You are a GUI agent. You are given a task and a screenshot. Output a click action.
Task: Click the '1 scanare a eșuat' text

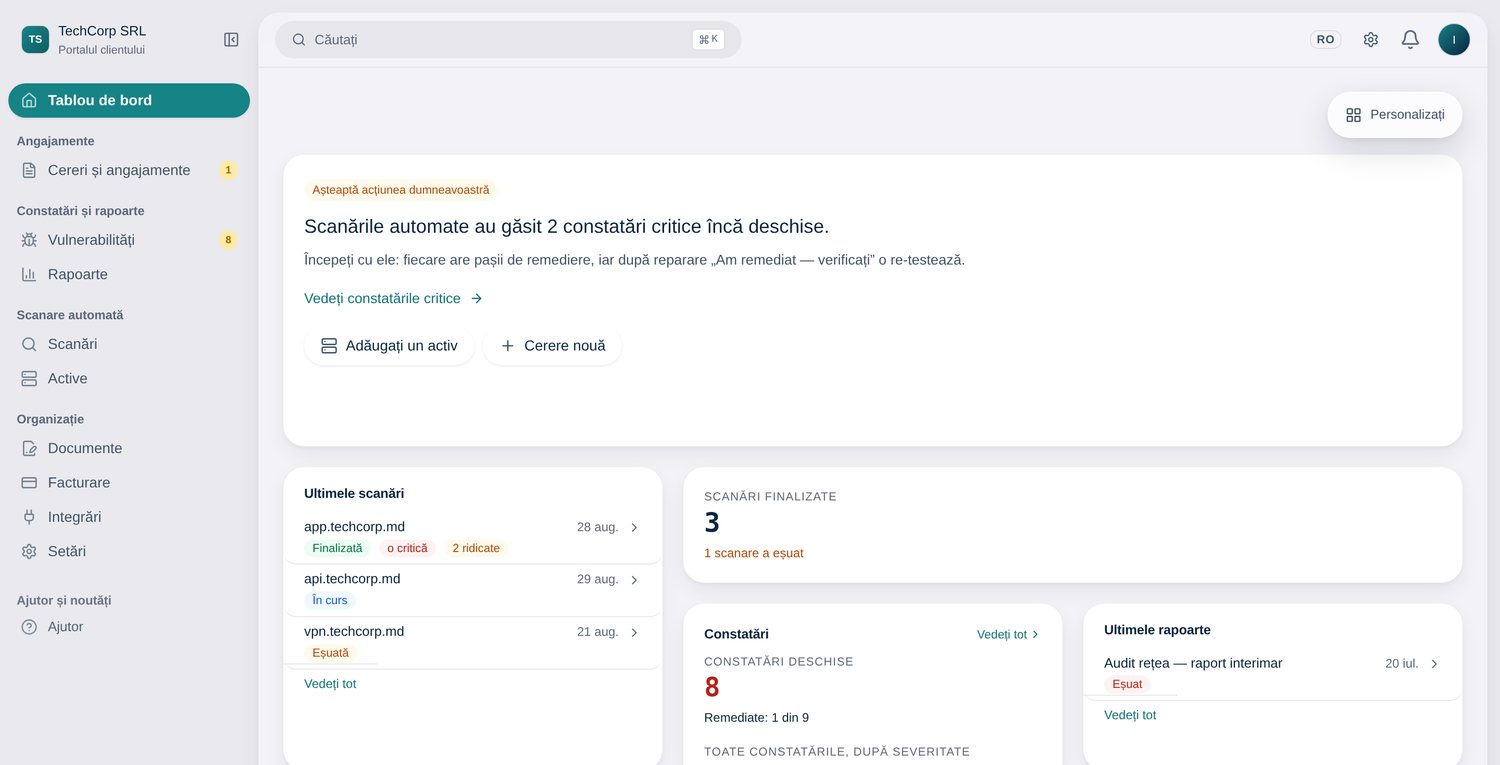pos(754,553)
